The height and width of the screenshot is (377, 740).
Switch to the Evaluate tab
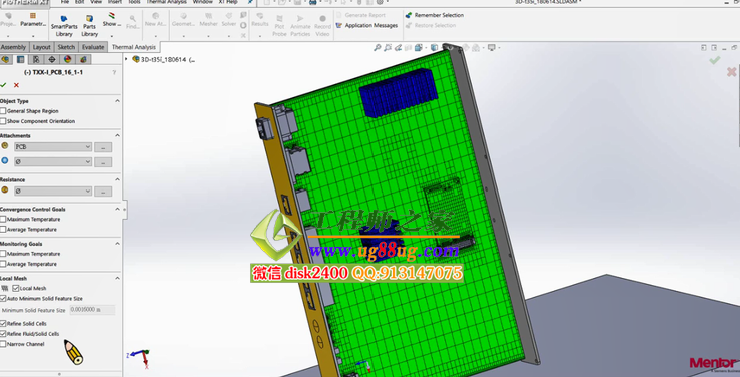93,47
